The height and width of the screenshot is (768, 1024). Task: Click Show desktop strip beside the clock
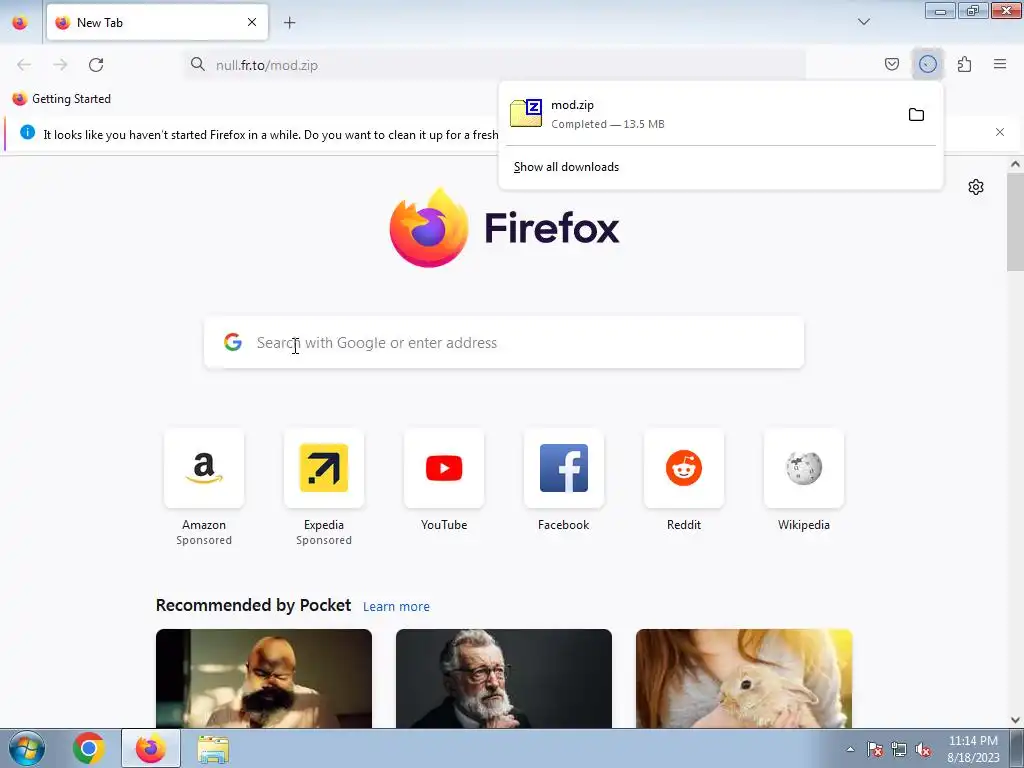[1017, 748]
